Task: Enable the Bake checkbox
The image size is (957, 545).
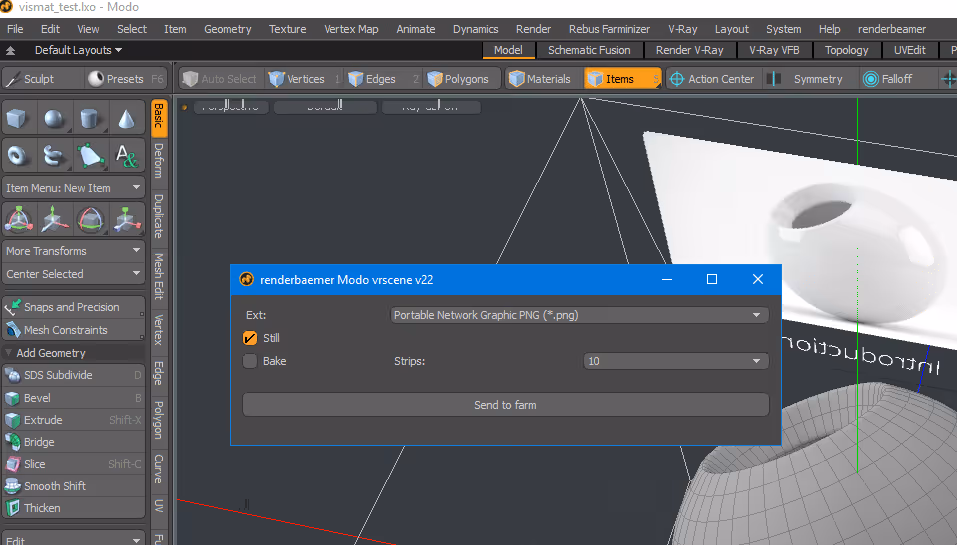Action: pos(250,361)
